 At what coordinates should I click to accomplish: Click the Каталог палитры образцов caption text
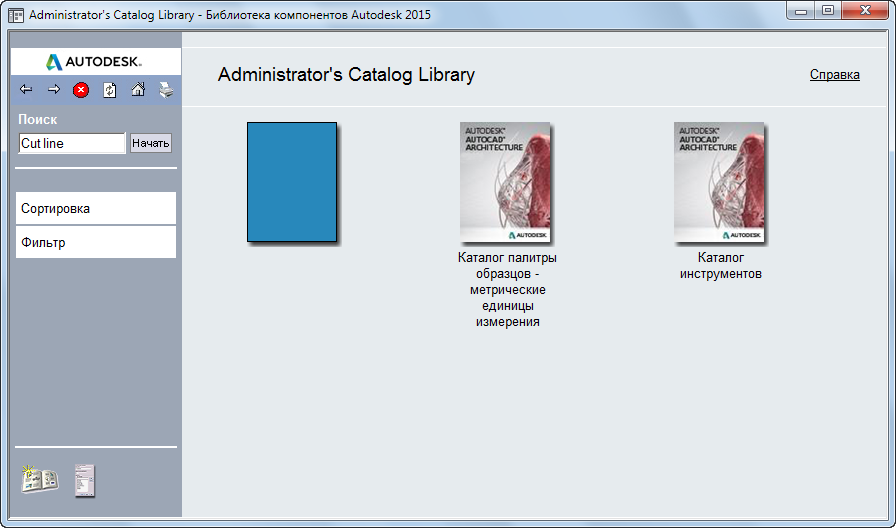pyautogui.click(x=507, y=290)
